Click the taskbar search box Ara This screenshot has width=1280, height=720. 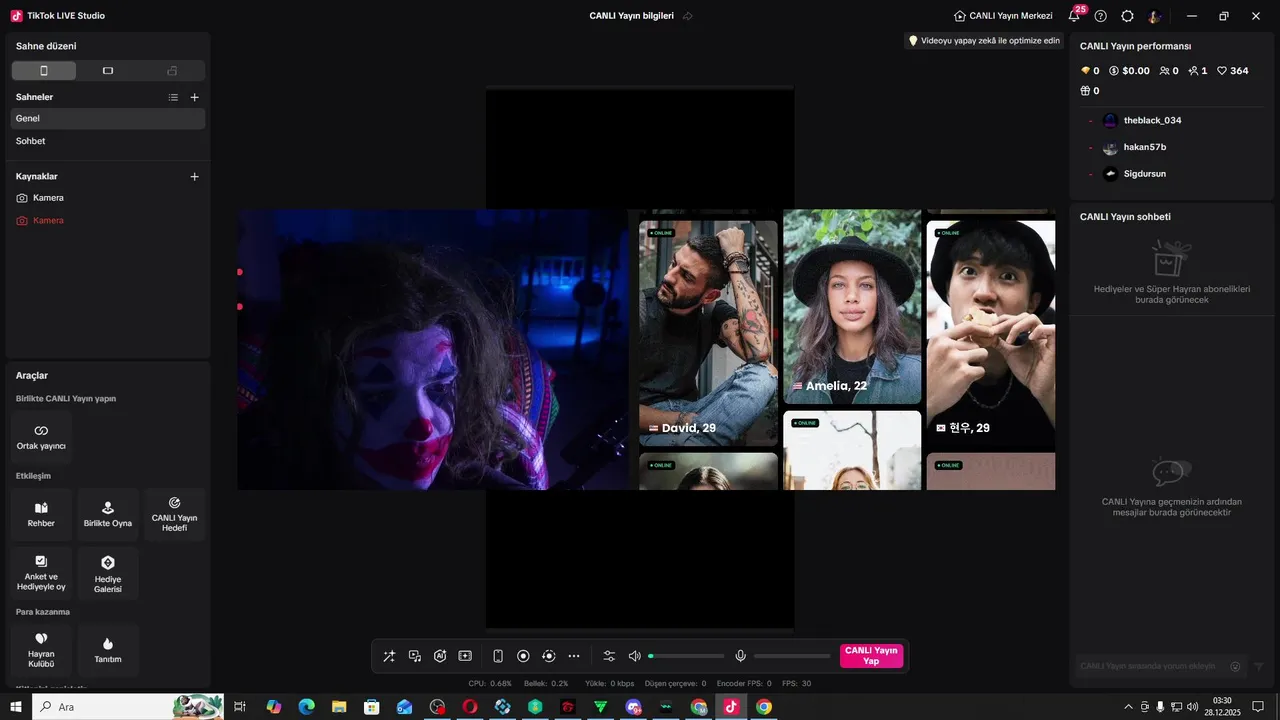click(x=128, y=707)
